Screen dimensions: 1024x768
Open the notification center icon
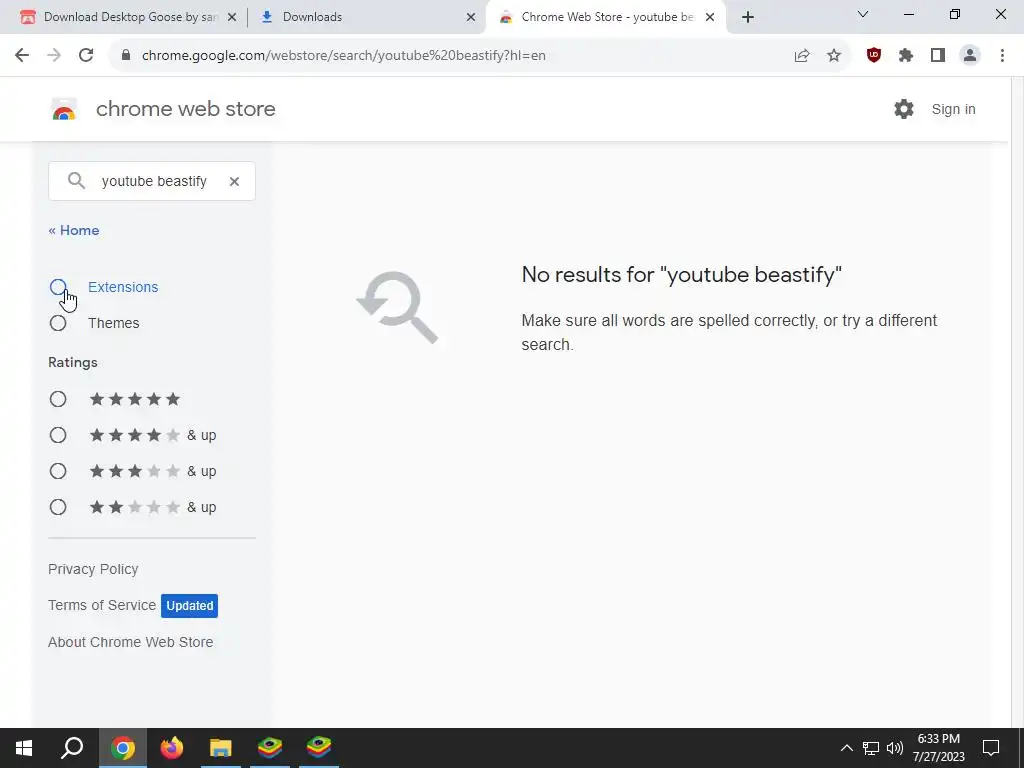point(991,748)
